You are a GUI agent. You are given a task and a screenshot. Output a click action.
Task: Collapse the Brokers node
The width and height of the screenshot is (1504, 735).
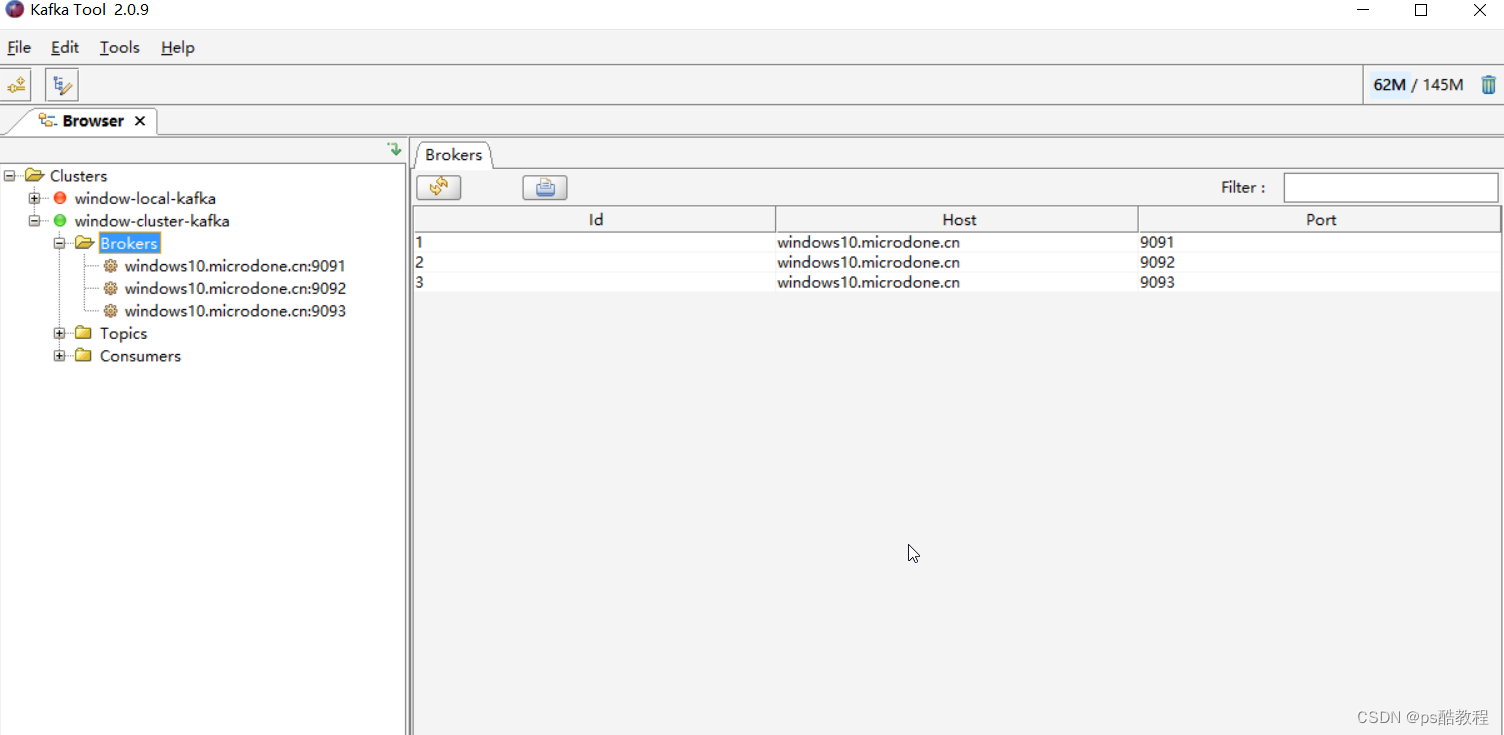click(60, 243)
